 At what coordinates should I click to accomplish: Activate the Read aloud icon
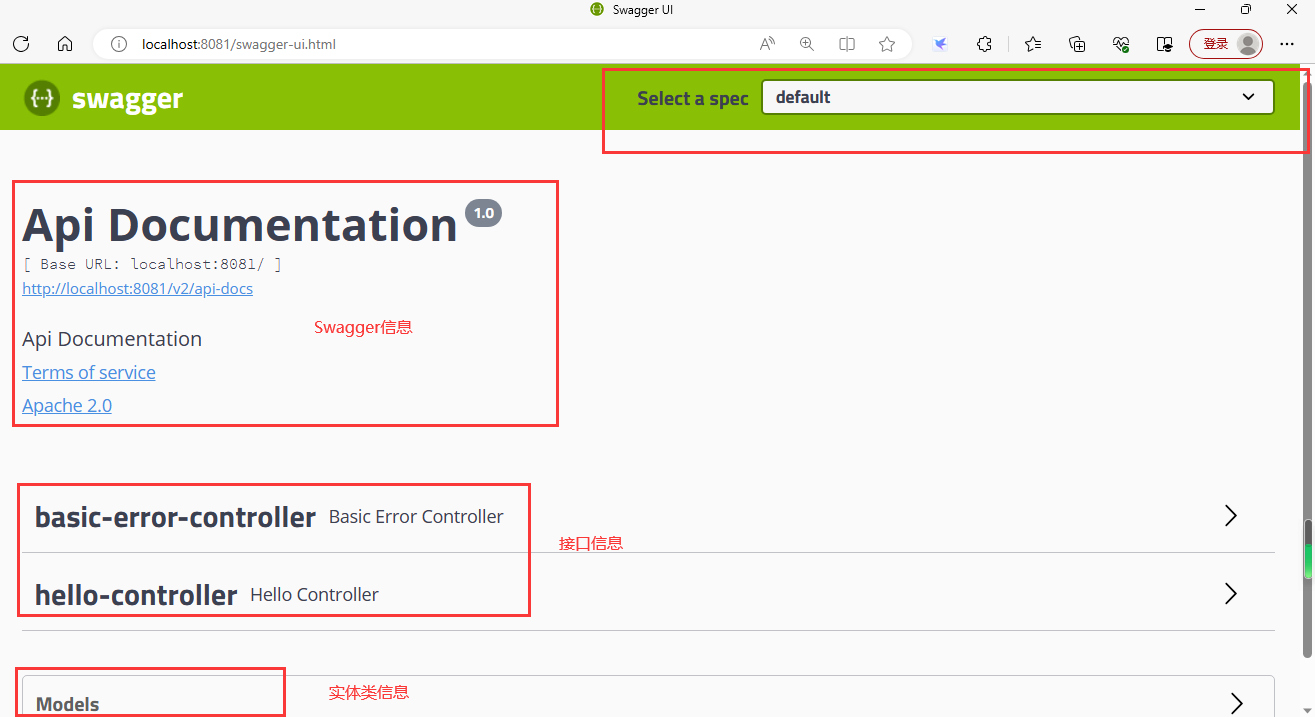pyautogui.click(x=767, y=44)
